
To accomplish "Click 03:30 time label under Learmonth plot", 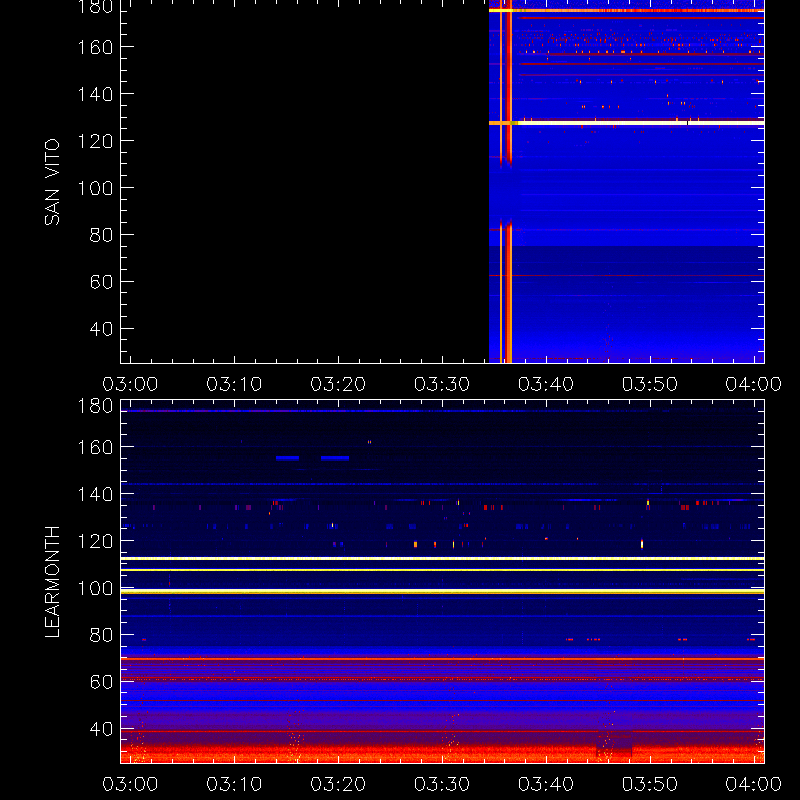I will pos(442,784).
